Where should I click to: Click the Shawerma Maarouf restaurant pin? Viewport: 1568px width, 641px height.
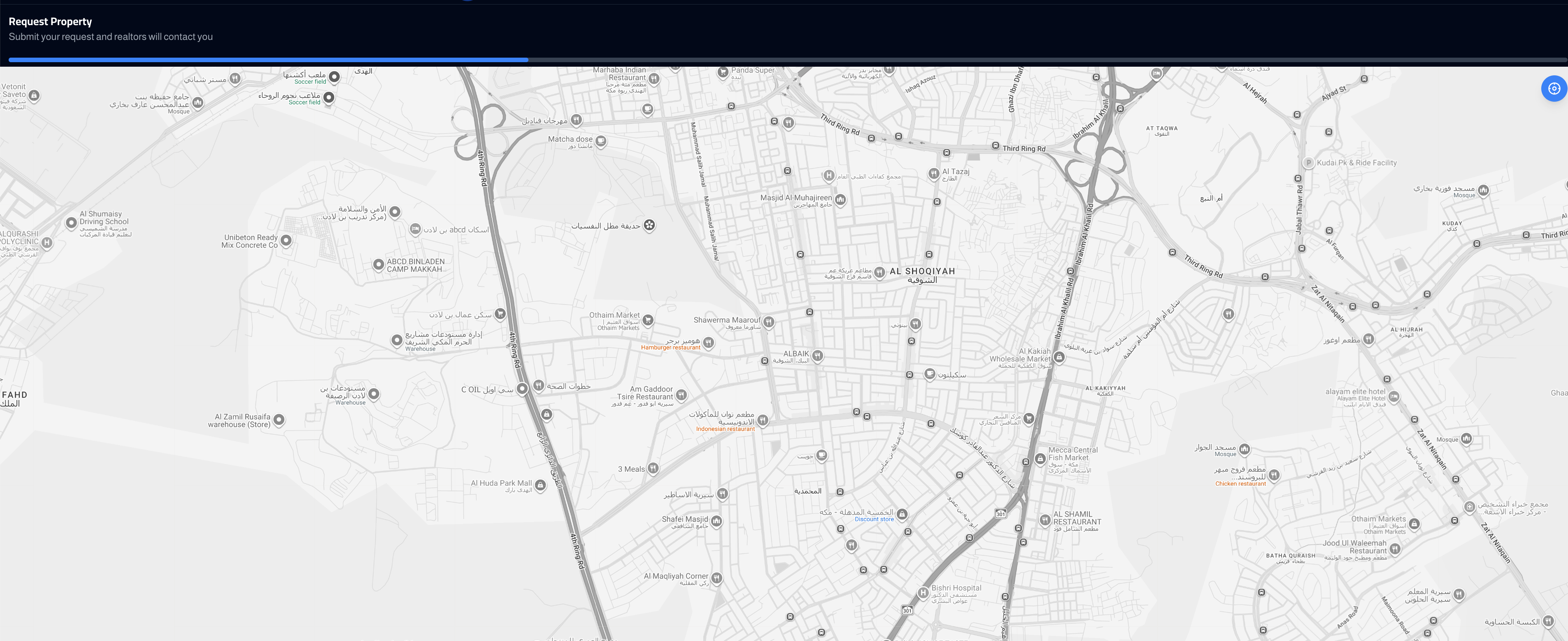click(769, 322)
